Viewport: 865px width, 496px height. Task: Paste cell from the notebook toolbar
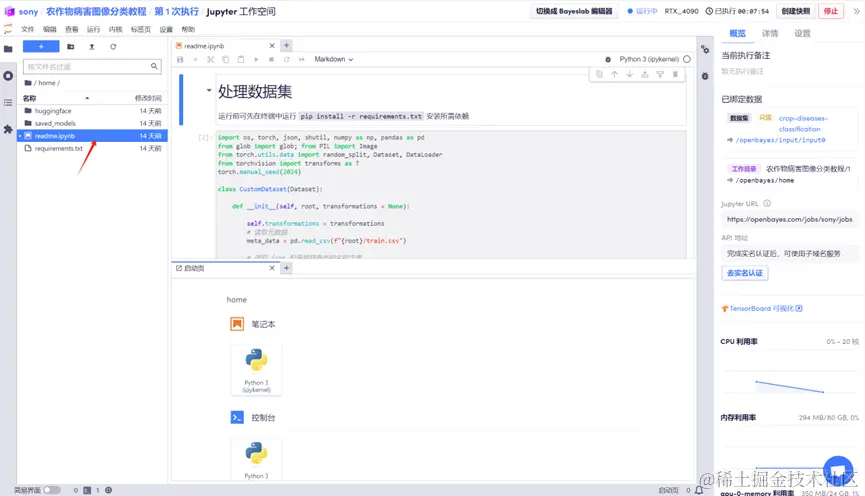(x=241, y=60)
